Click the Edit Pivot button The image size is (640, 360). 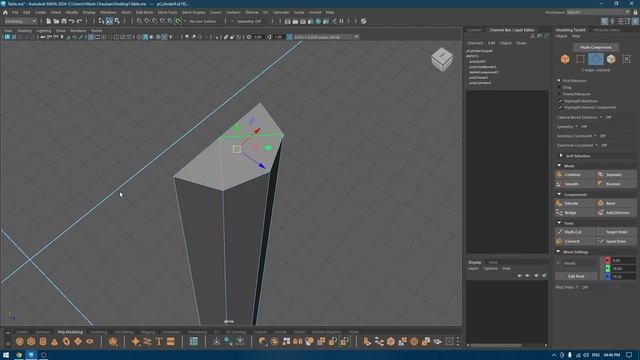(576, 276)
